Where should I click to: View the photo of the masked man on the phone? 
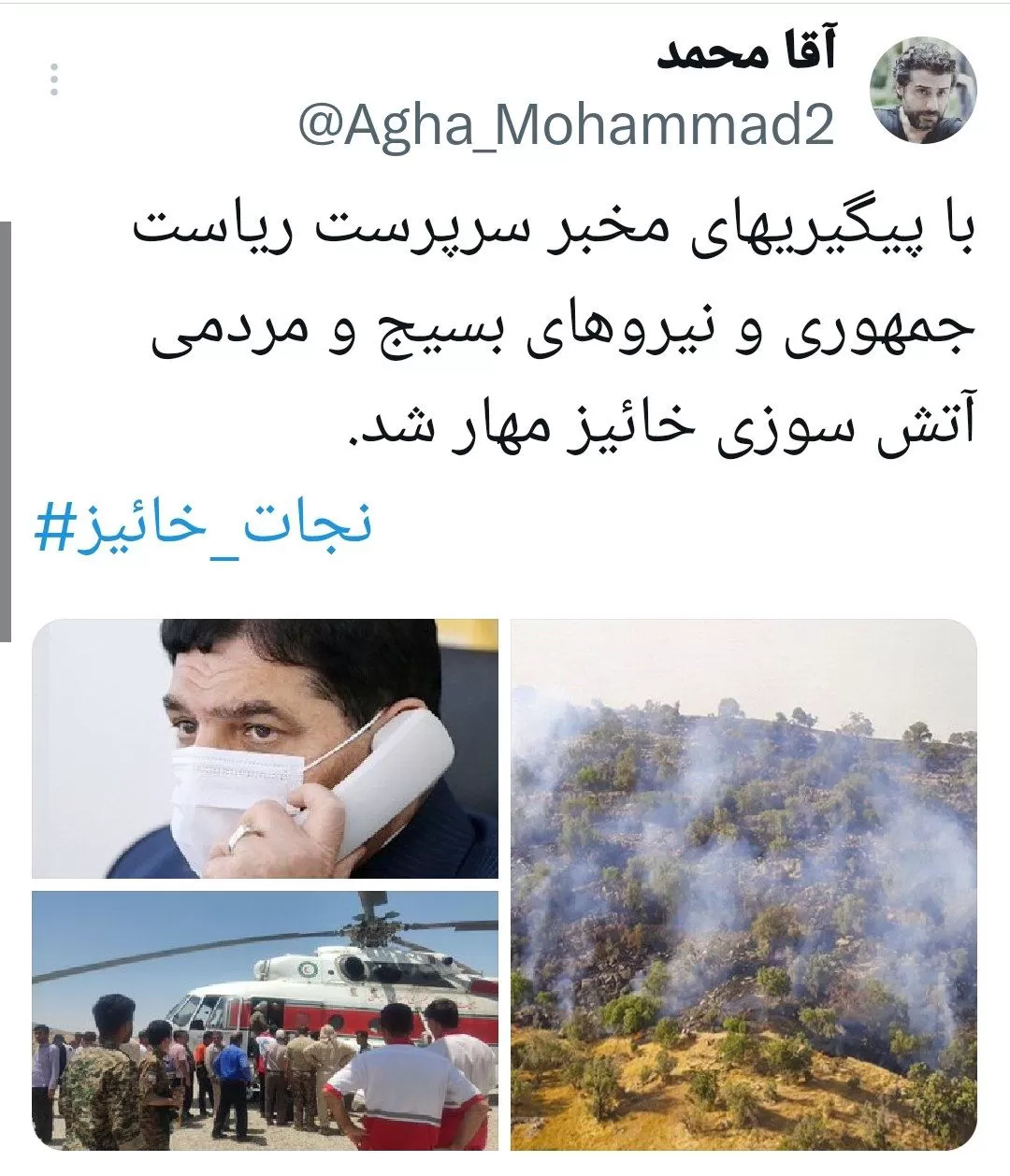coord(266,749)
